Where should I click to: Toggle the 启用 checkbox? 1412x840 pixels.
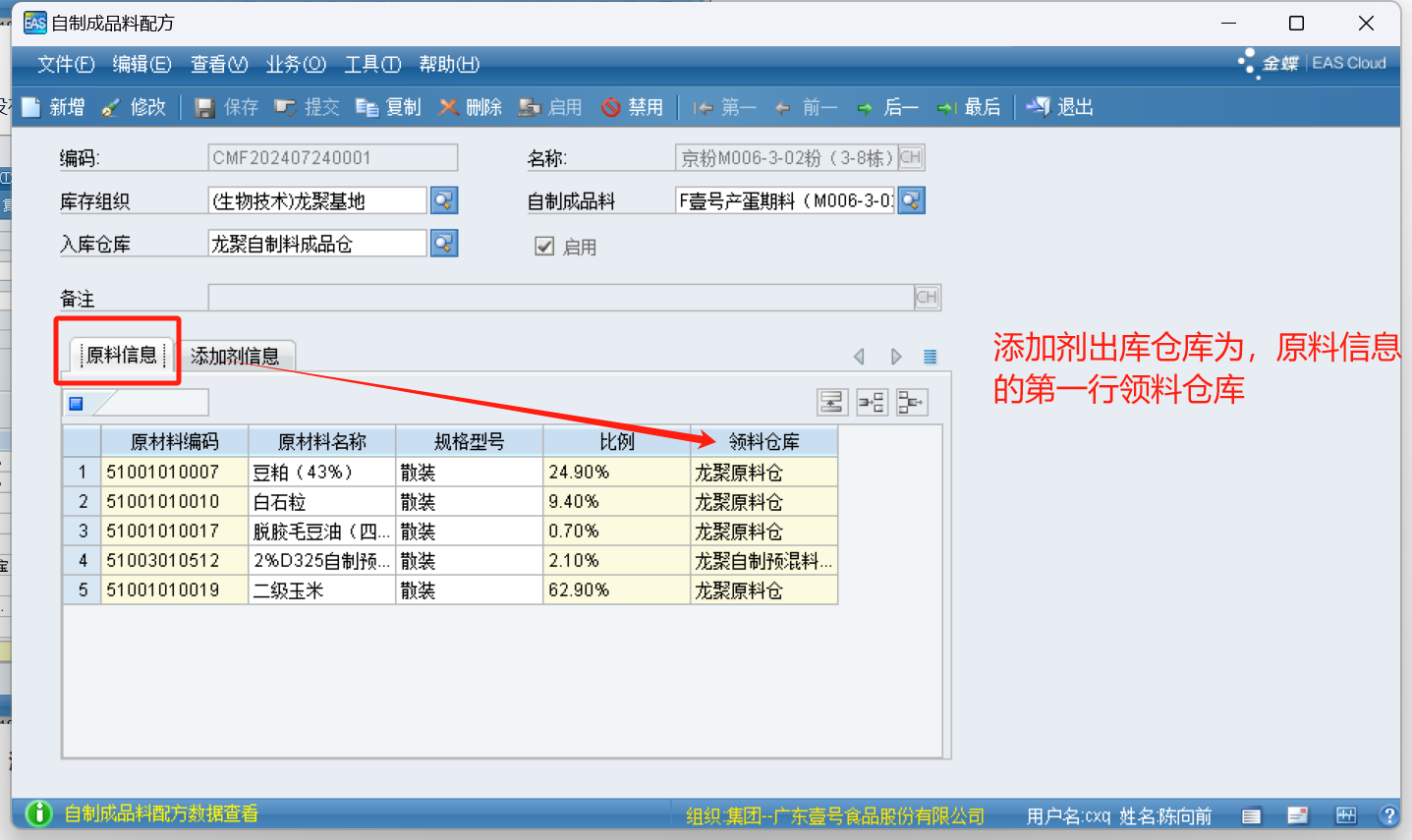tap(544, 247)
